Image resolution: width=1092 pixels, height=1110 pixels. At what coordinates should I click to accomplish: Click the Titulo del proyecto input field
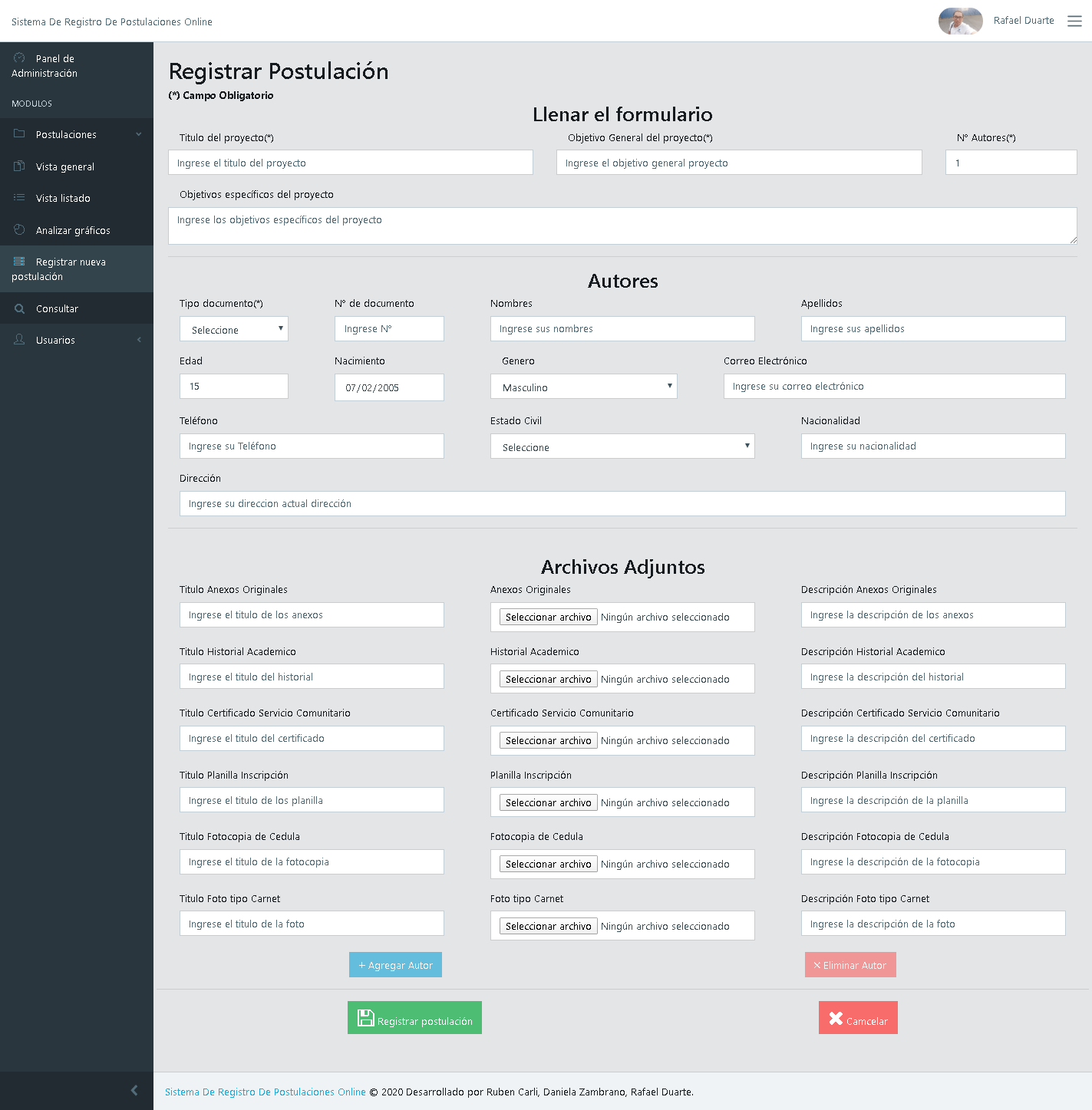350,163
